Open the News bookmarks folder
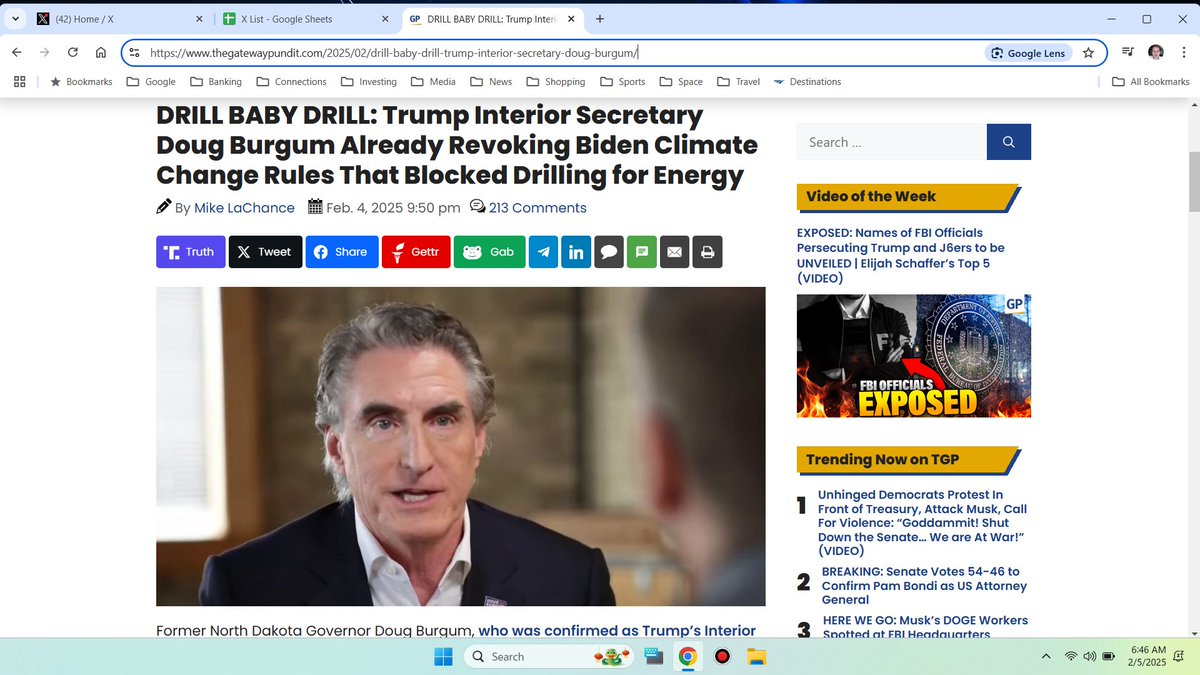The image size is (1200, 675). coord(490,82)
